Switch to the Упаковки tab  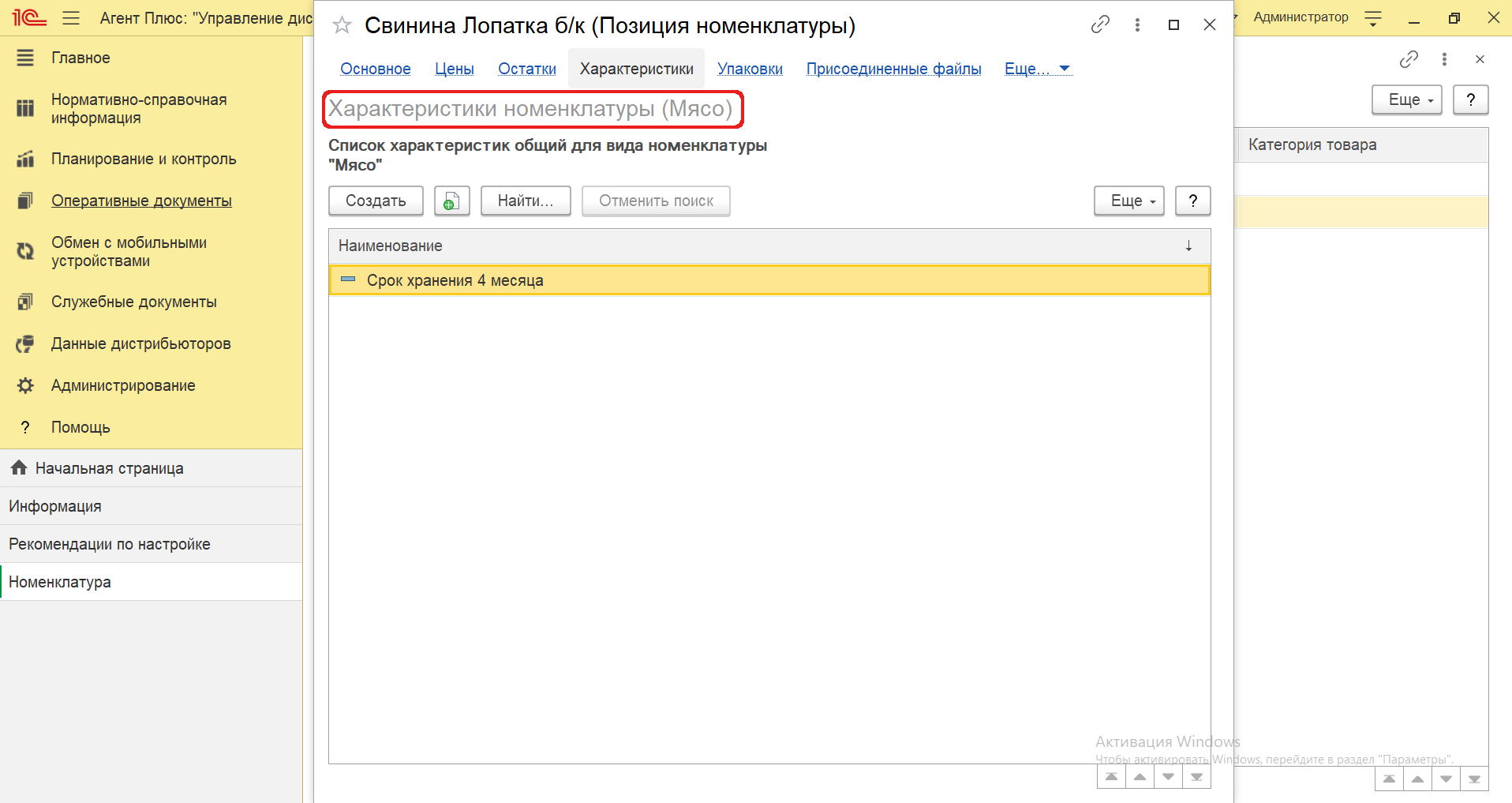click(x=750, y=69)
